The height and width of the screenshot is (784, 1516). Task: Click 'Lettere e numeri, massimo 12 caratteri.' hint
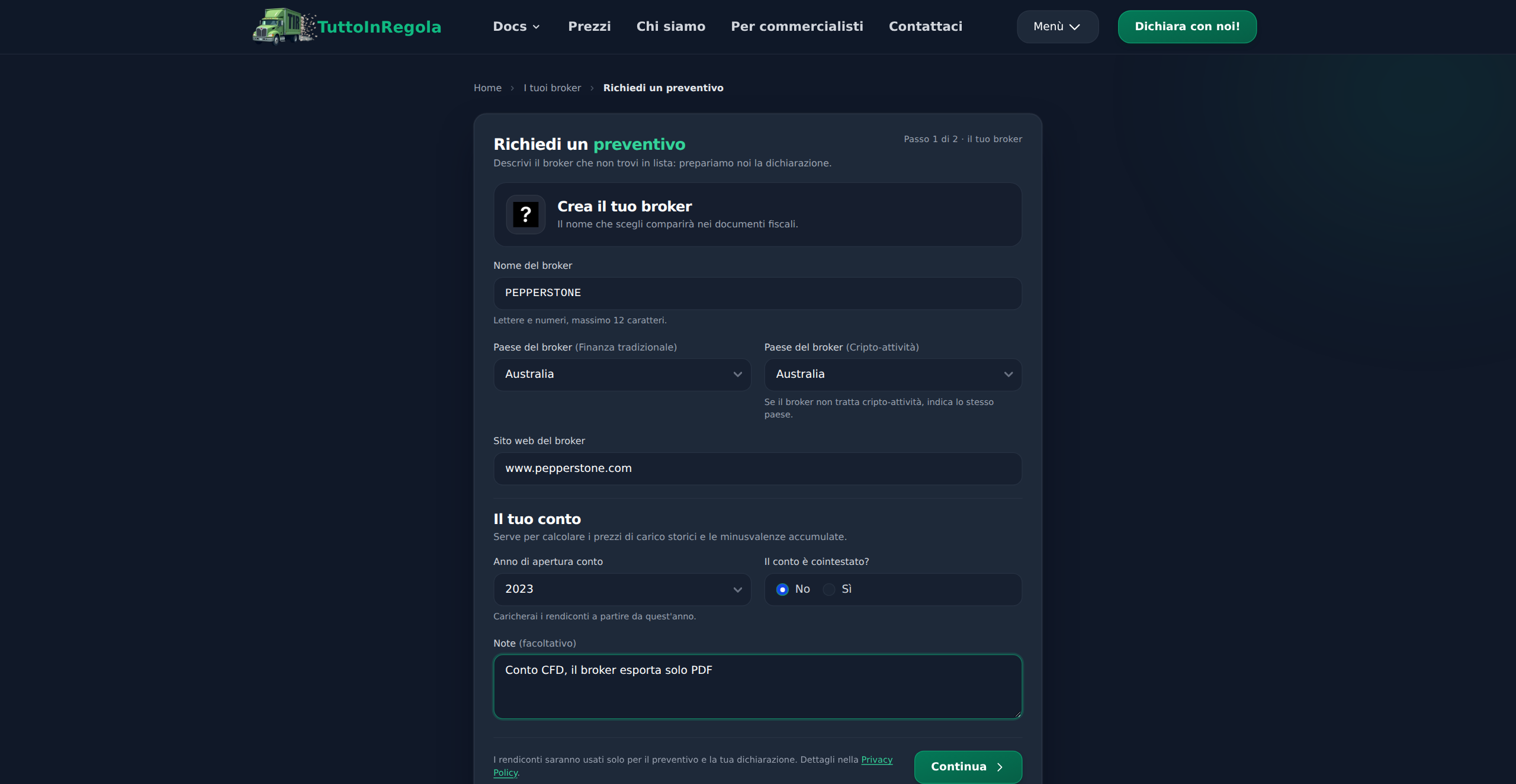(580, 320)
